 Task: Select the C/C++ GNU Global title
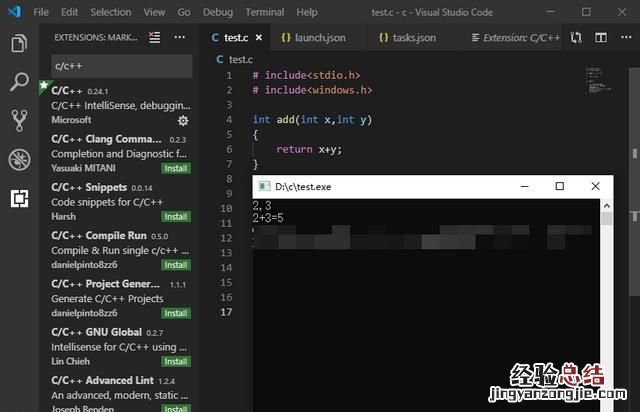point(96,332)
